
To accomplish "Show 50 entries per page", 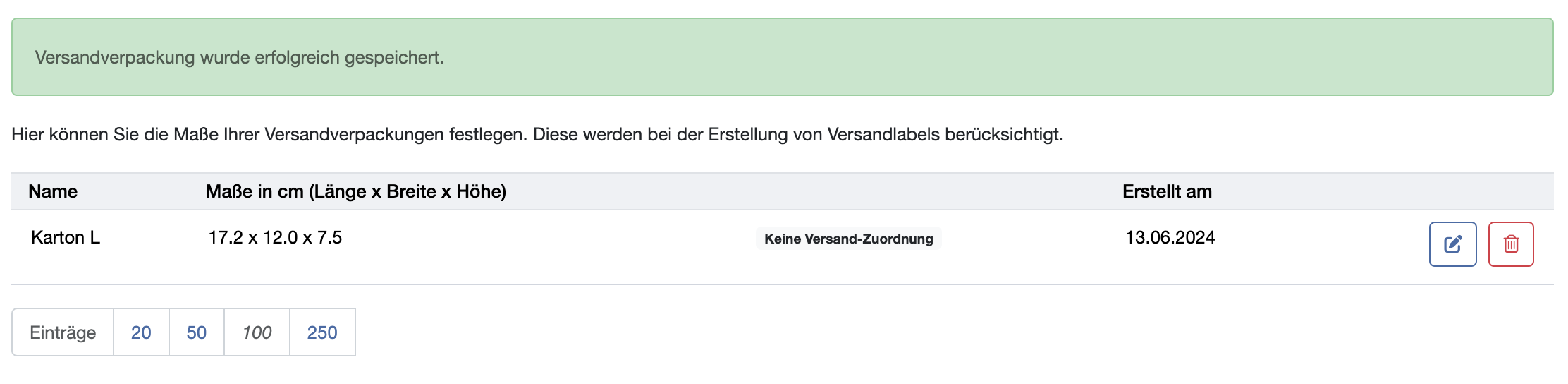I will [197, 332].
